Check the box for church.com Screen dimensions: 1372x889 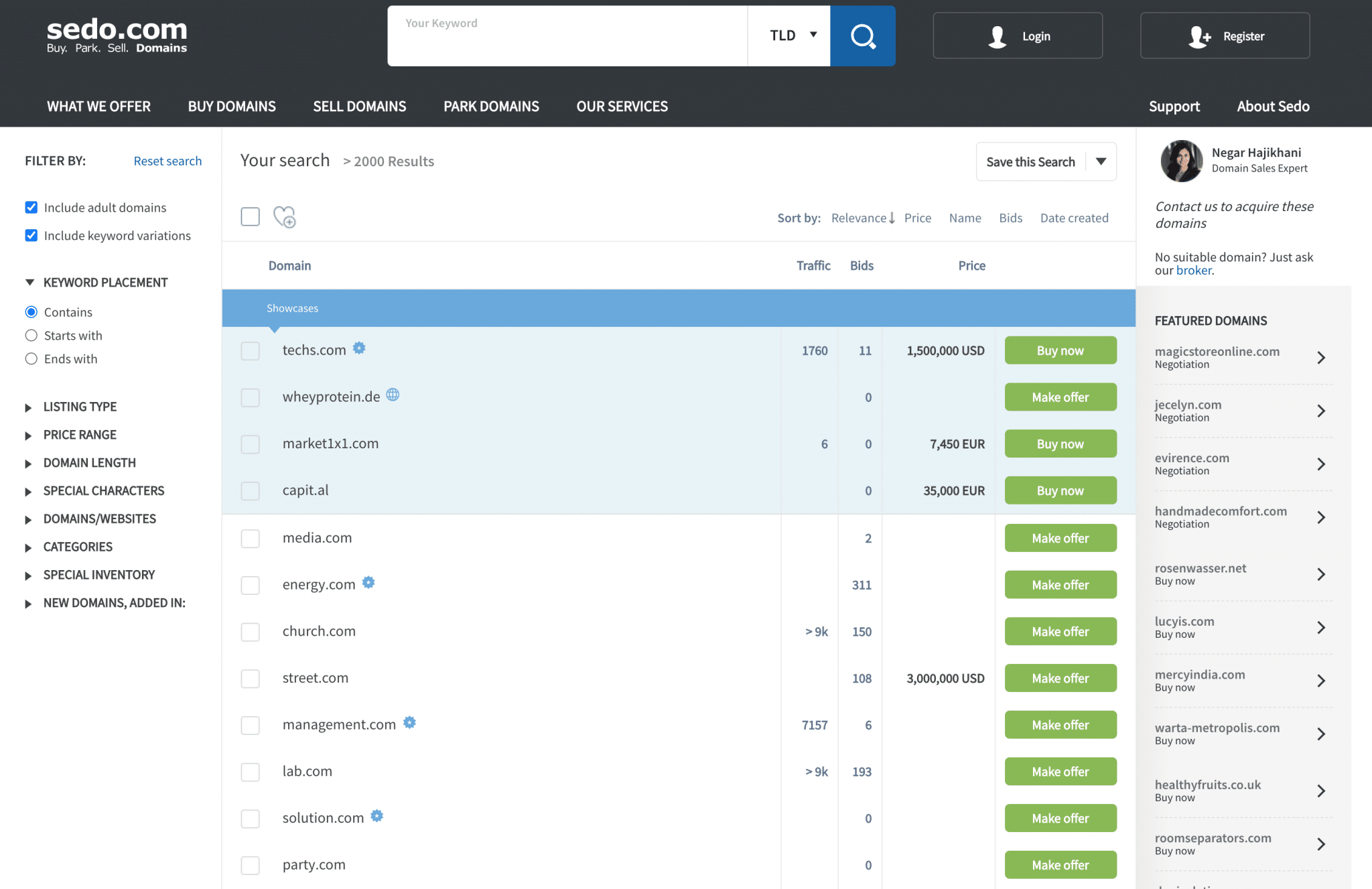click(250, 632)
